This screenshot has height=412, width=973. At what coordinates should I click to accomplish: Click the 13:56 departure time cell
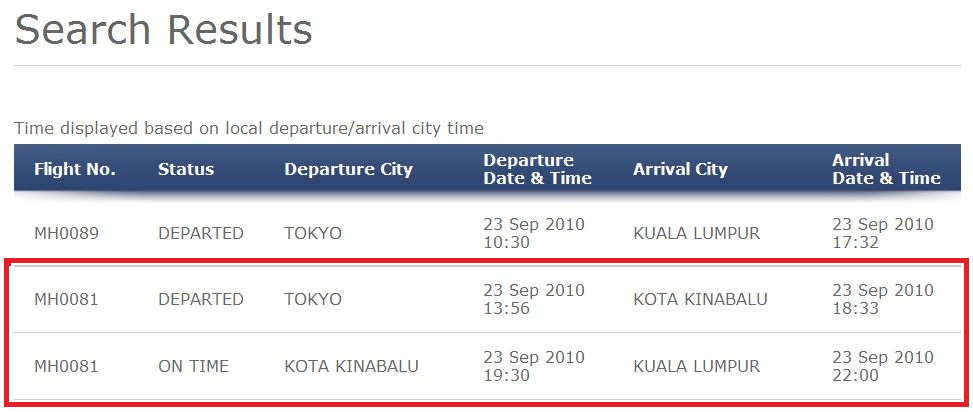click(534, 299)
